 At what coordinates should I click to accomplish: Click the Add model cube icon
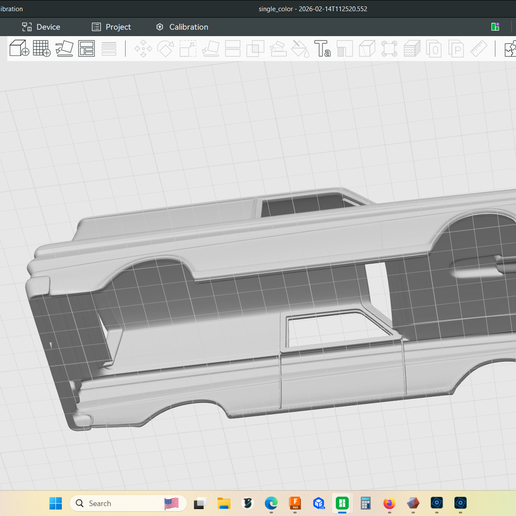19,48
